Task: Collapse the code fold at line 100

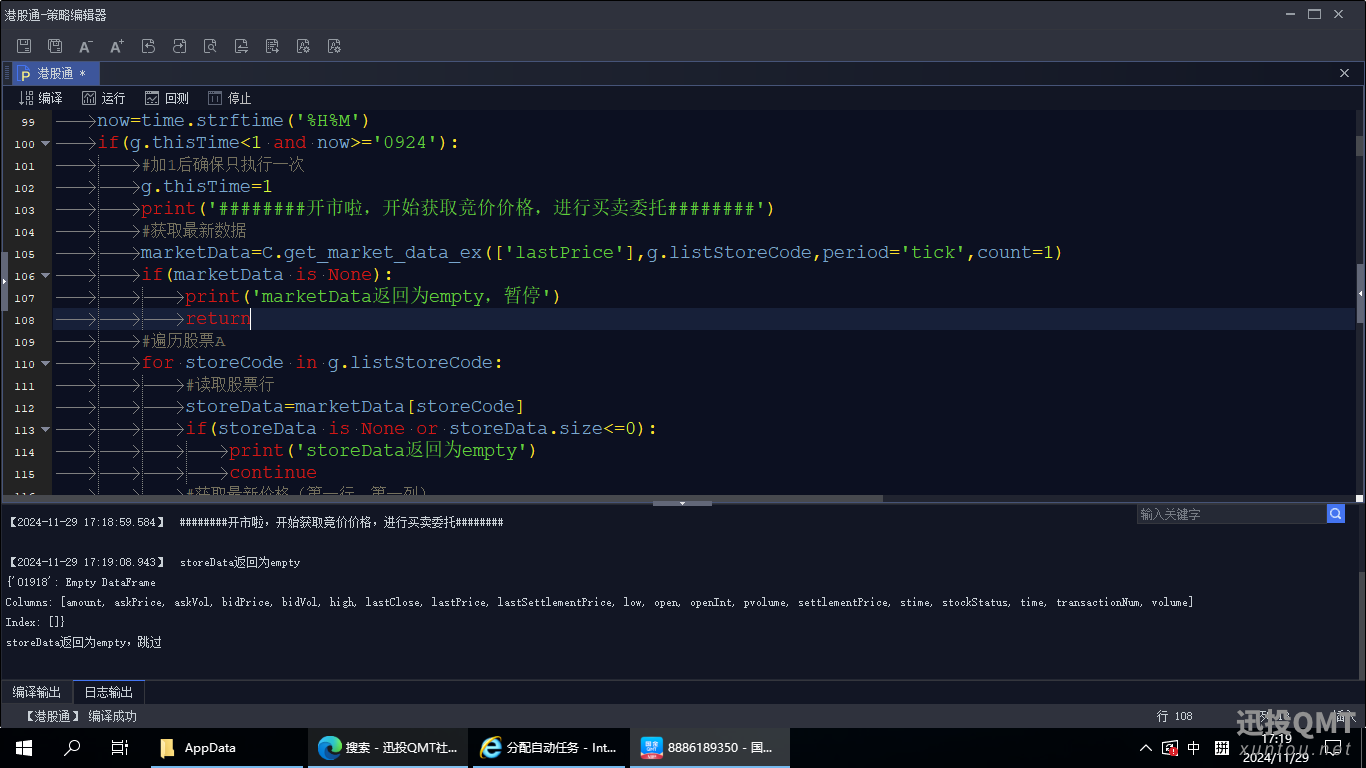Action: point(45,143)
